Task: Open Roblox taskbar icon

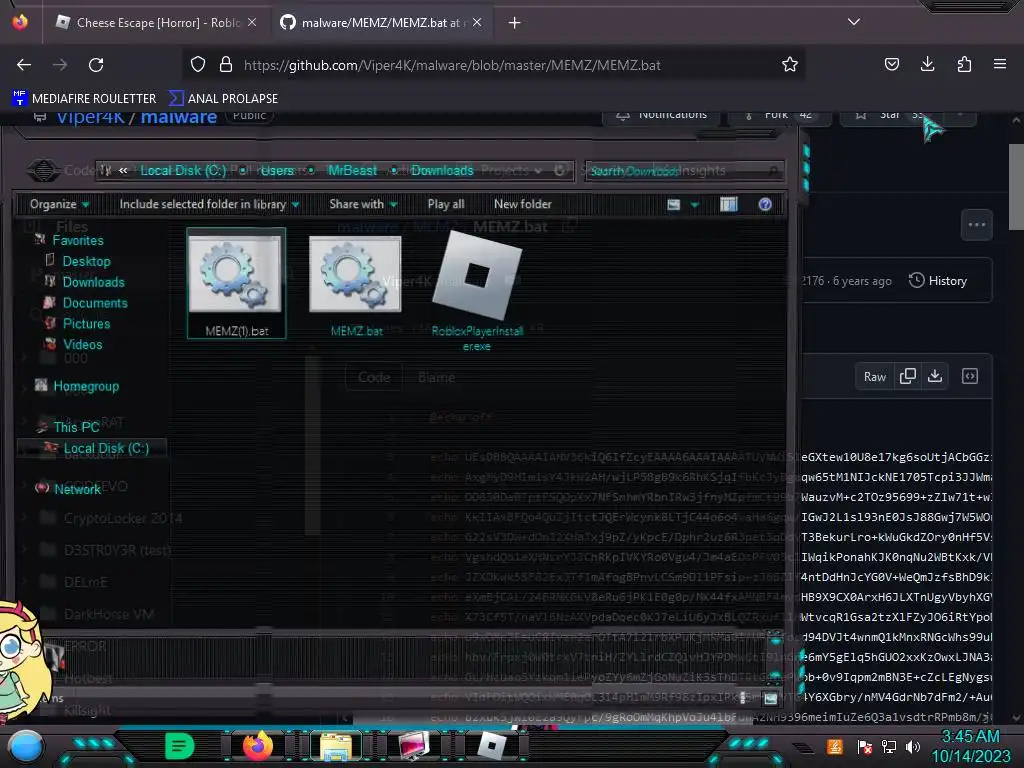Action: 492,746
